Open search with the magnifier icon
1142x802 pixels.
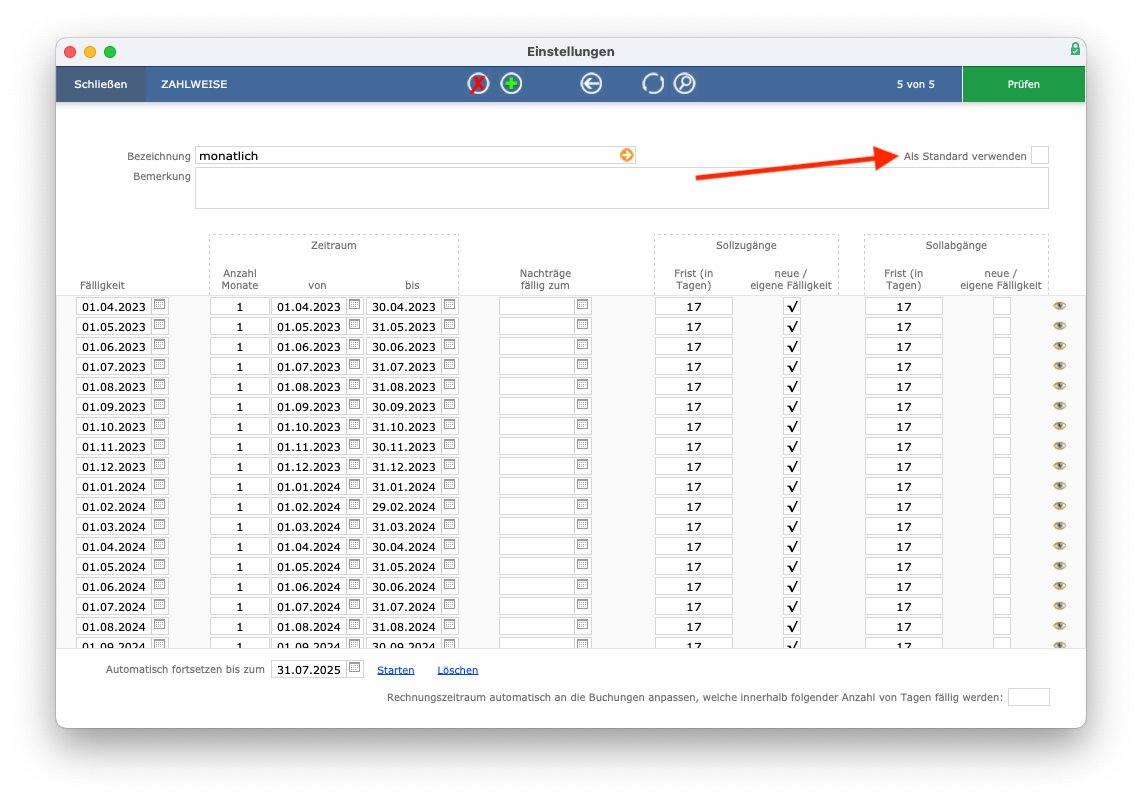(x=685, y=84)
